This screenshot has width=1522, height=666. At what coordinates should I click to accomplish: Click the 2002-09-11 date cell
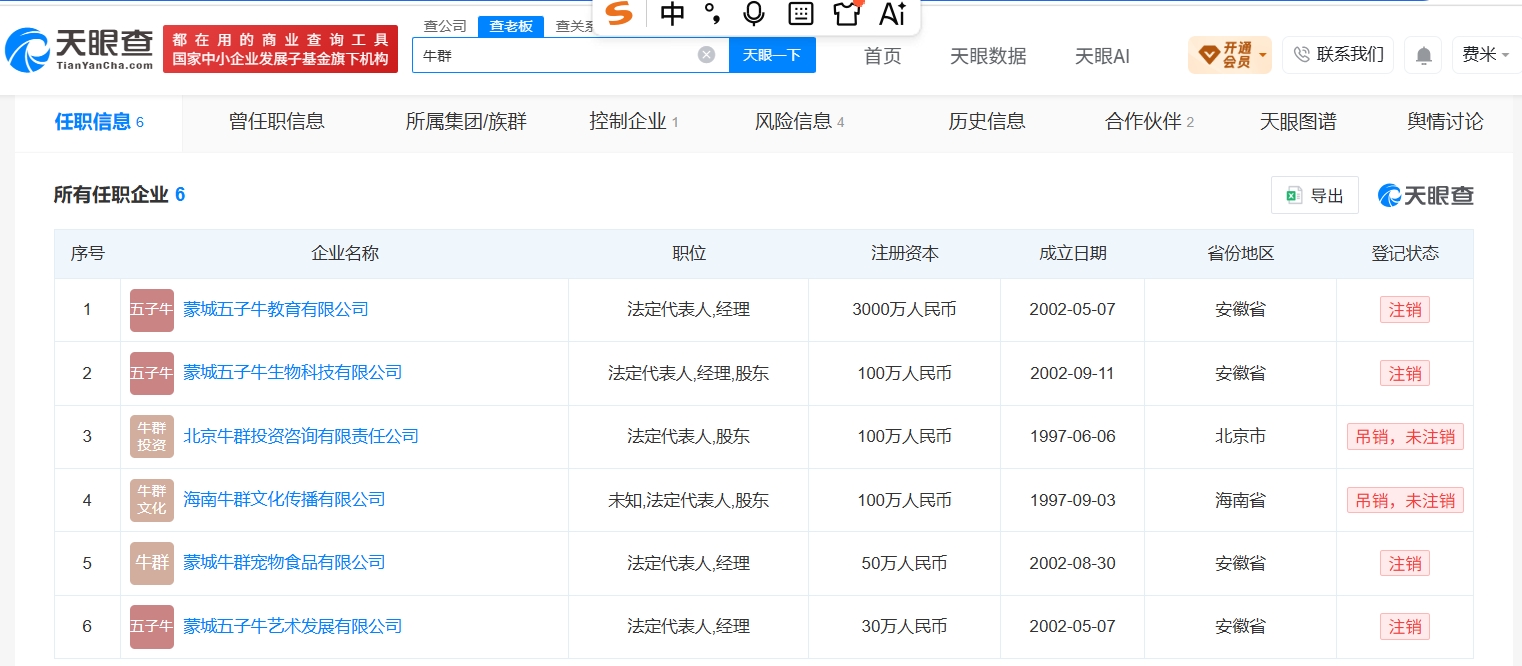click(1072, 373)
